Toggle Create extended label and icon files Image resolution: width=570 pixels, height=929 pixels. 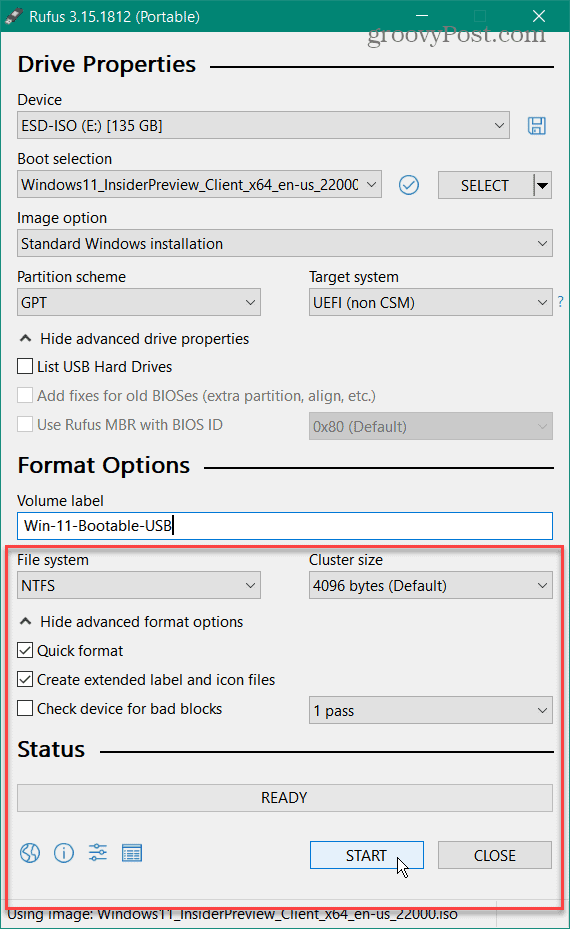pyautogui.click(x=25, y=679)
